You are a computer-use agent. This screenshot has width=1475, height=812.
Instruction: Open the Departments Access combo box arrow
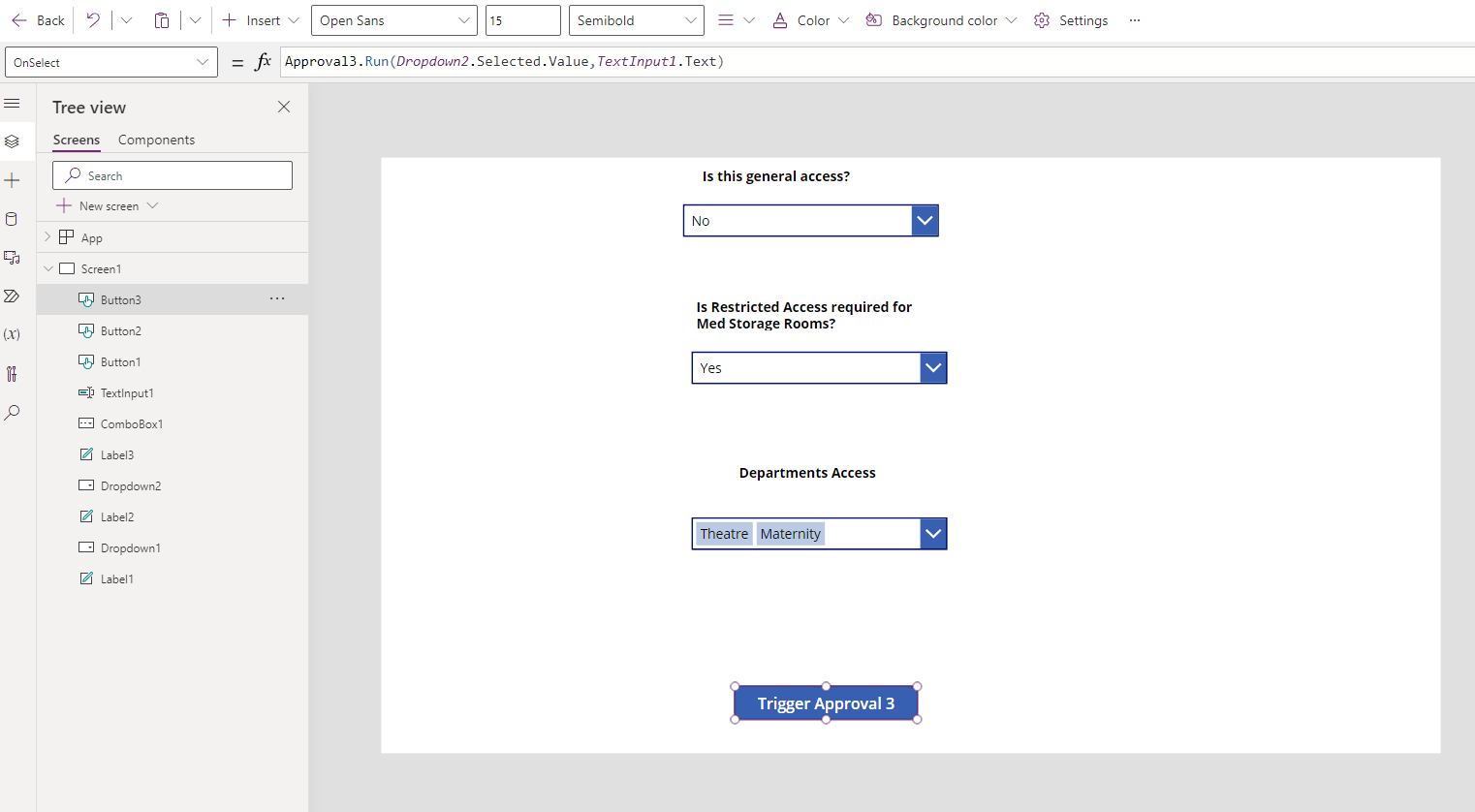[933, 534]
